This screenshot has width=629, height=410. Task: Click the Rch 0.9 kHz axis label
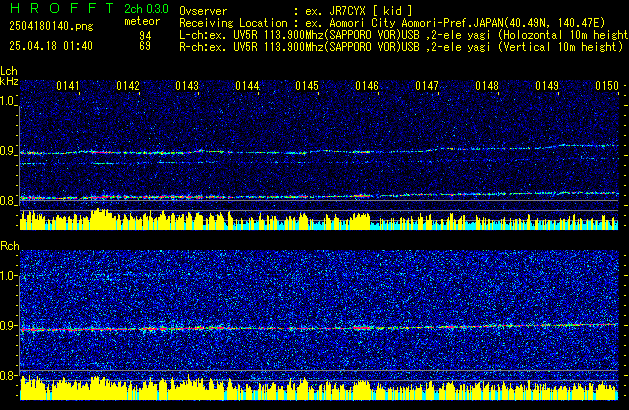[x=8, y=325]
